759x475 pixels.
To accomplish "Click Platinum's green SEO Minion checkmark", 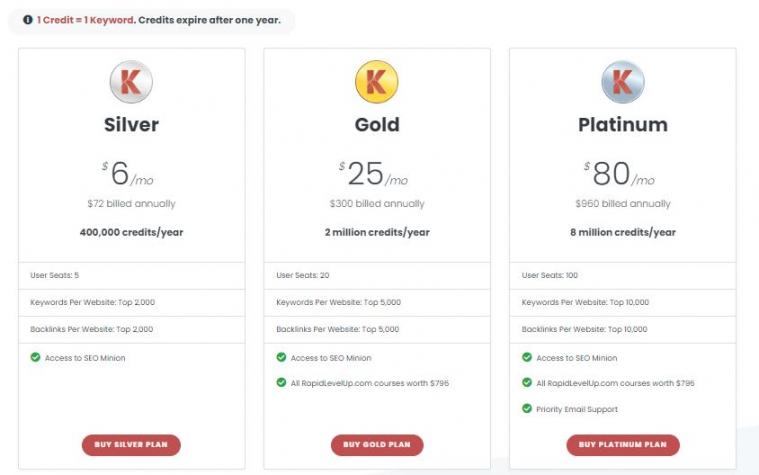I will pos(527,357).
